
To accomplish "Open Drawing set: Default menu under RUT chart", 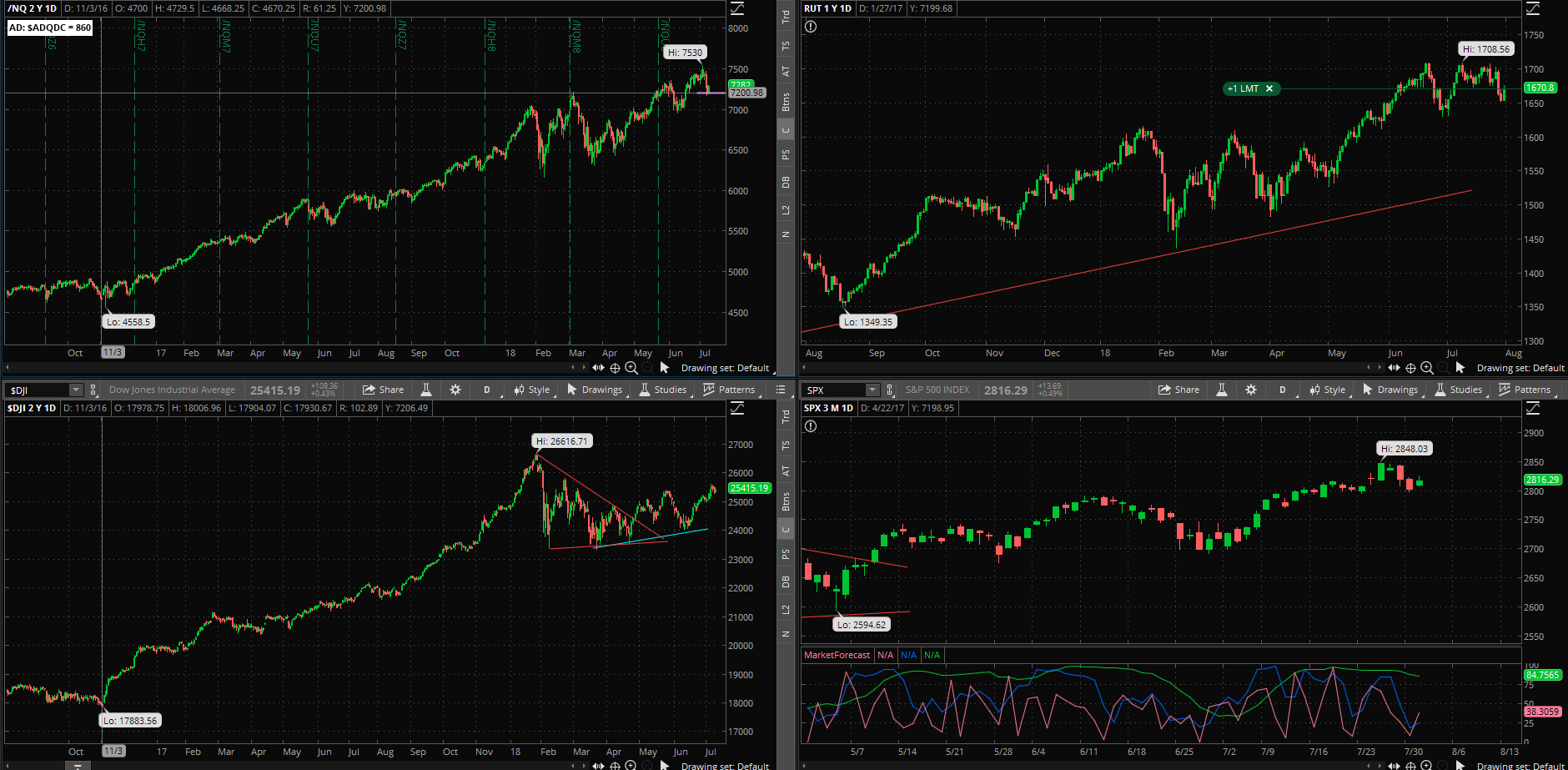I will [x=1520, y=368].
